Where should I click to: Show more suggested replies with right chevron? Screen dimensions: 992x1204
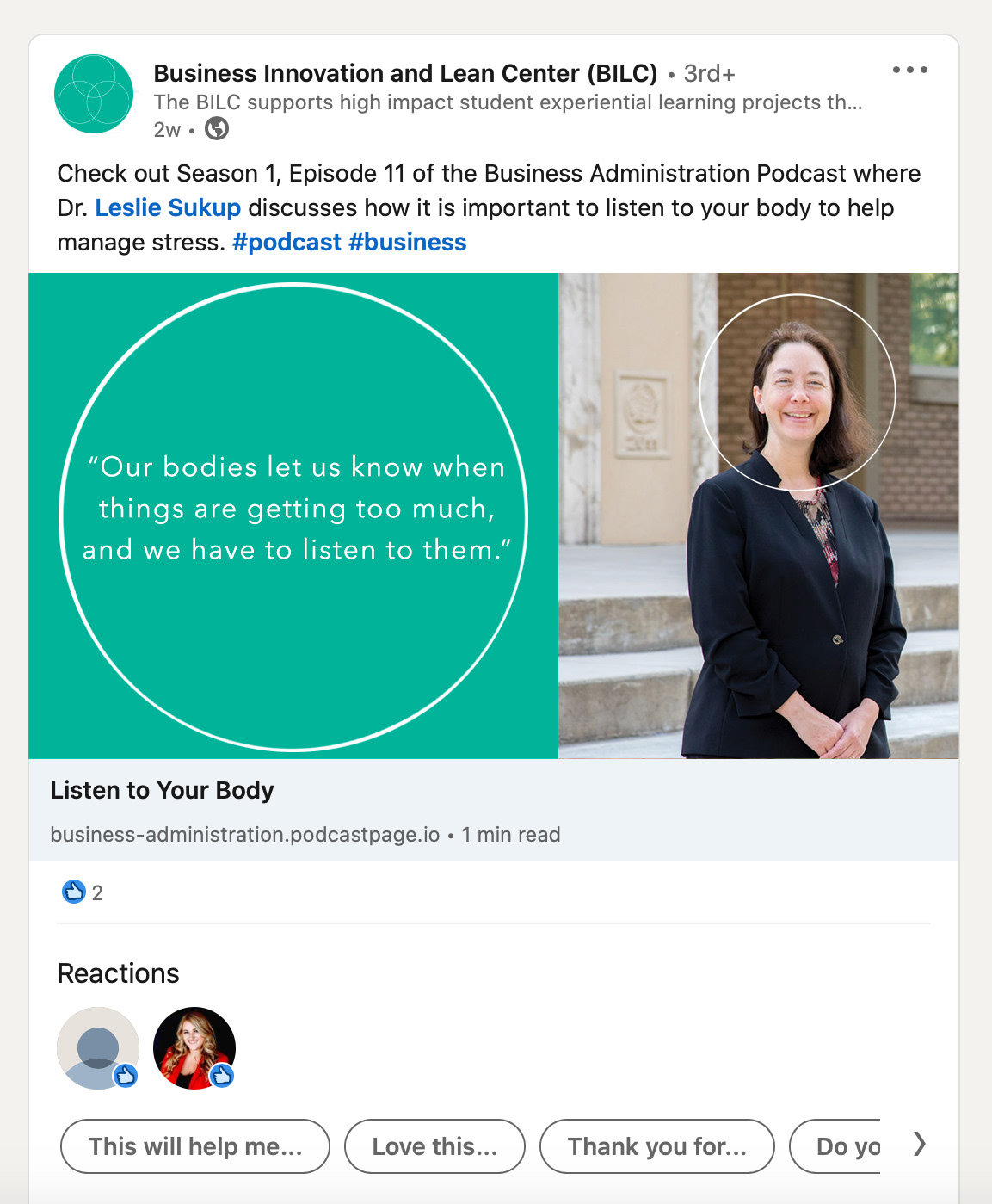pyautogui.click(x=920, y=1145)
